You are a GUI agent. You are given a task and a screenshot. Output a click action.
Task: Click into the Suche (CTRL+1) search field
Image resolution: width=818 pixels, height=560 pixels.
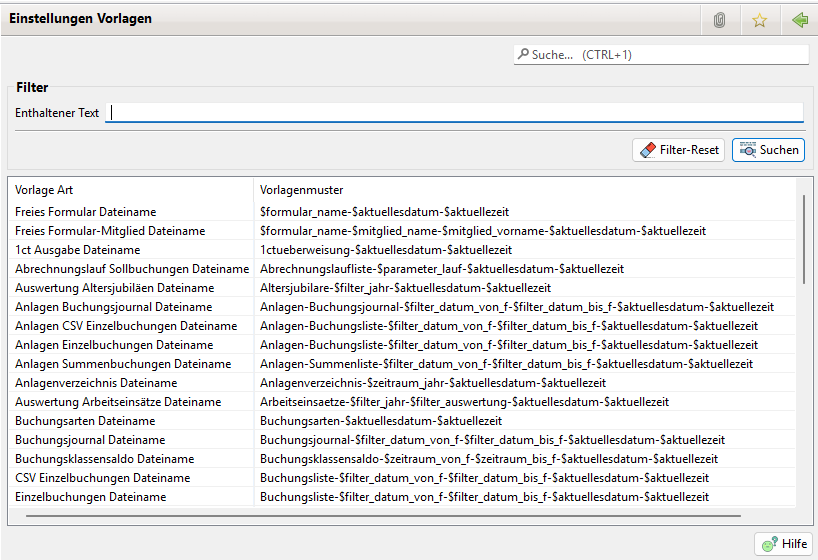click(665, 55)
